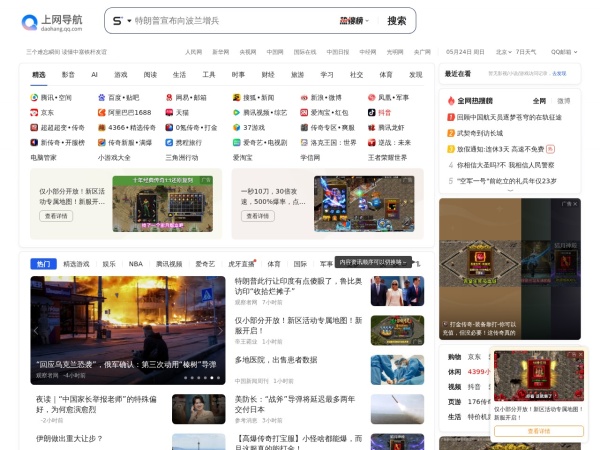Expand the hot search list chevron
600x450 pixels.
click(510, 190)
